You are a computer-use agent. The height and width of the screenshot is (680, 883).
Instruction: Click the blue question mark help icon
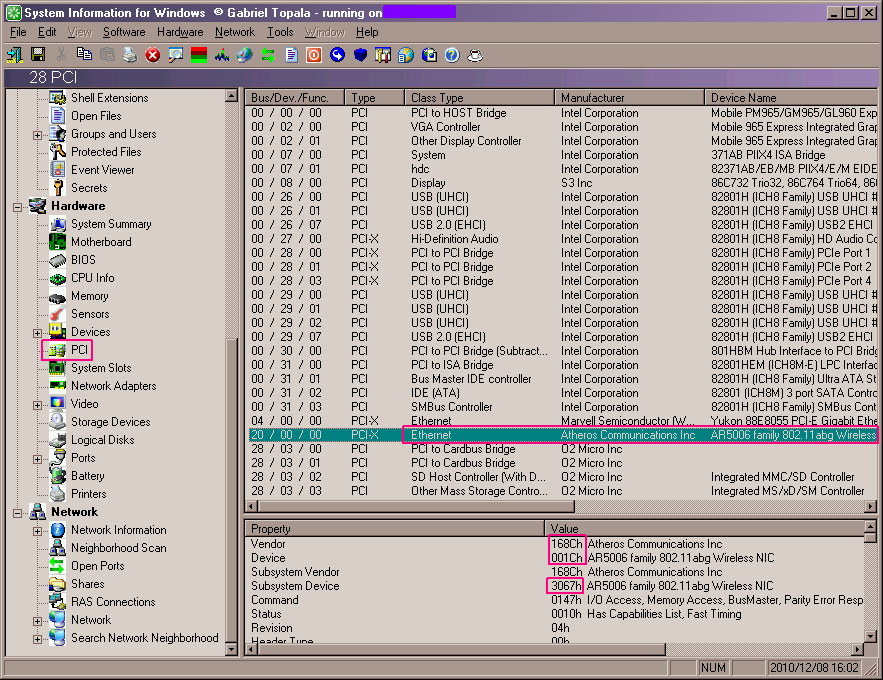[x=452, y=55]
